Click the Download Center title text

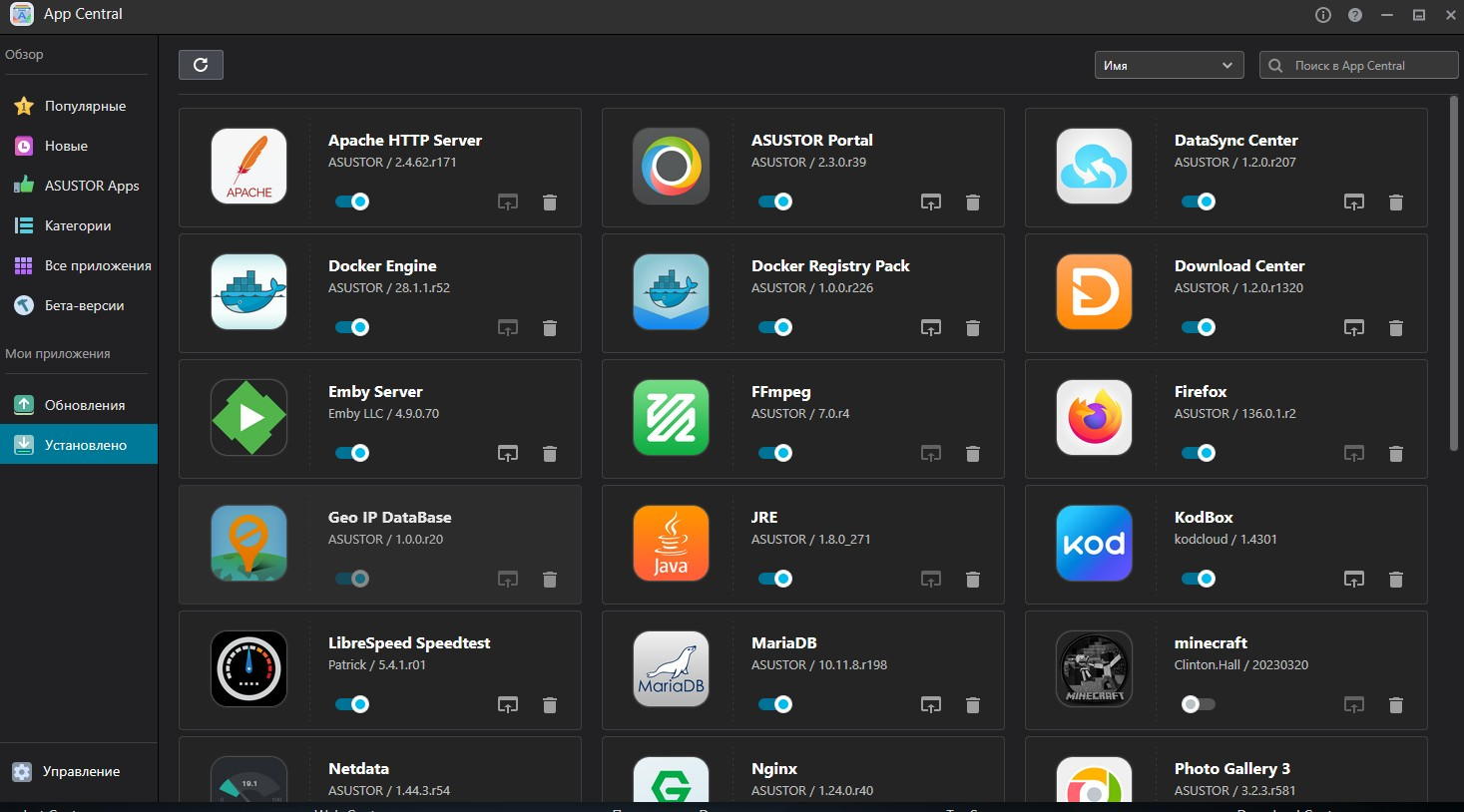click(x=1239, y=265)
